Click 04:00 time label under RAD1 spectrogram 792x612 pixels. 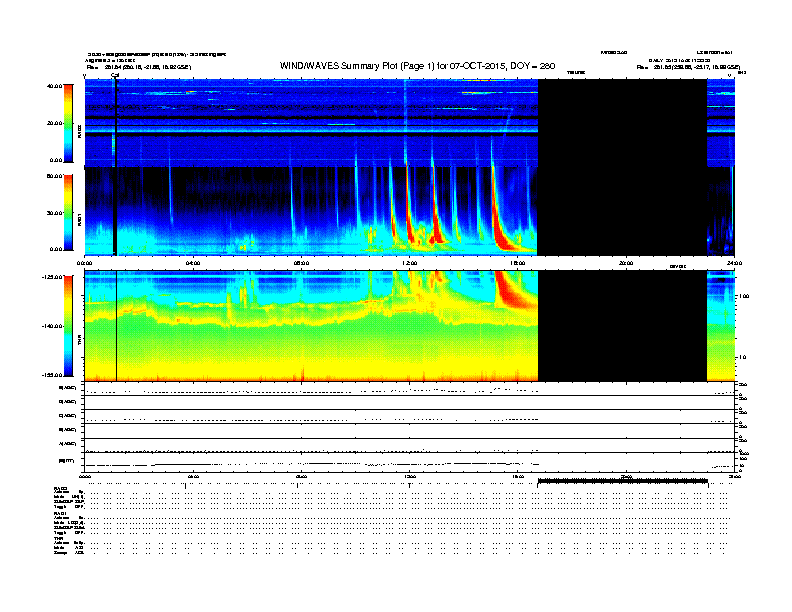coord(193,263)
